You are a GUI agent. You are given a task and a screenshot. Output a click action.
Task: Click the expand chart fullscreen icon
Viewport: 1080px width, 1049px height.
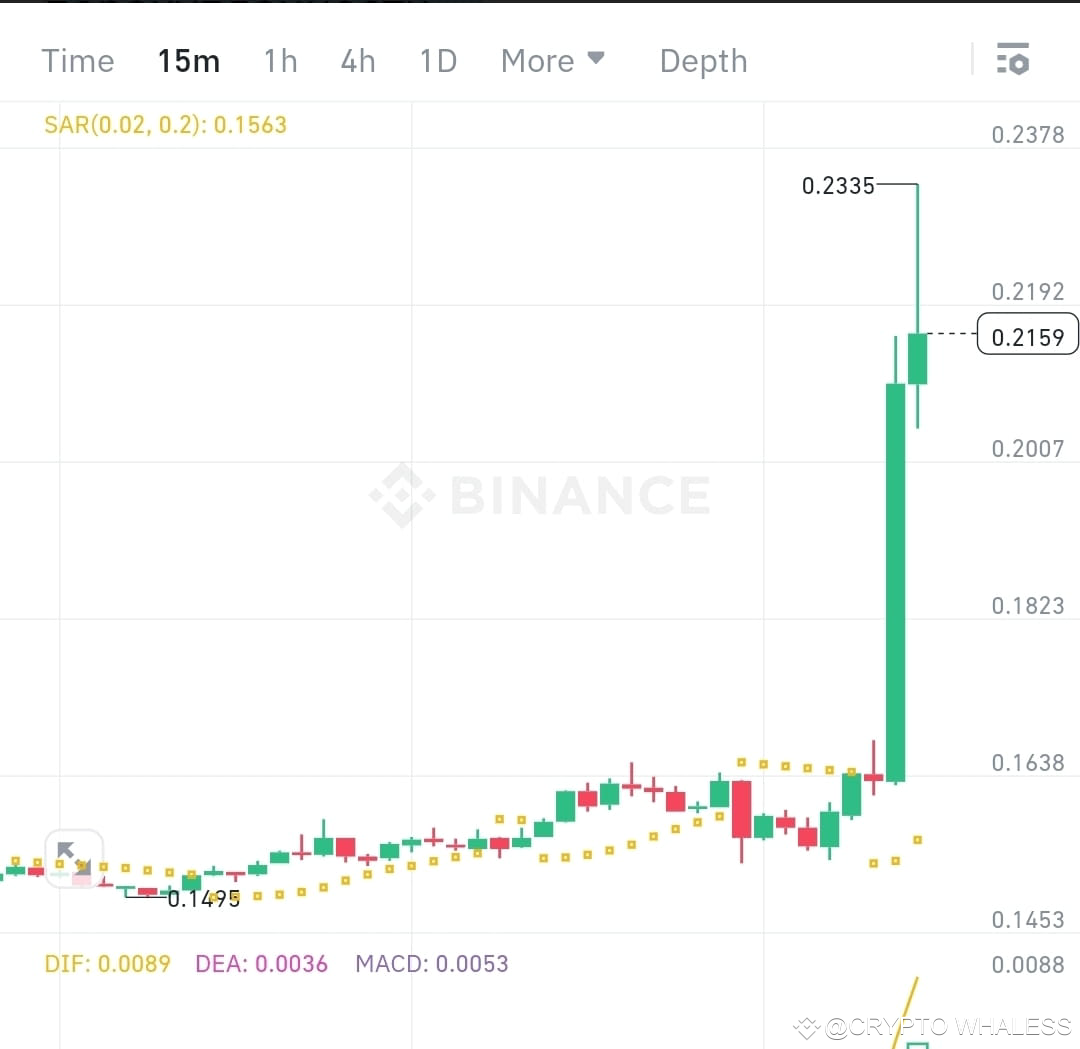pos(73,858)
